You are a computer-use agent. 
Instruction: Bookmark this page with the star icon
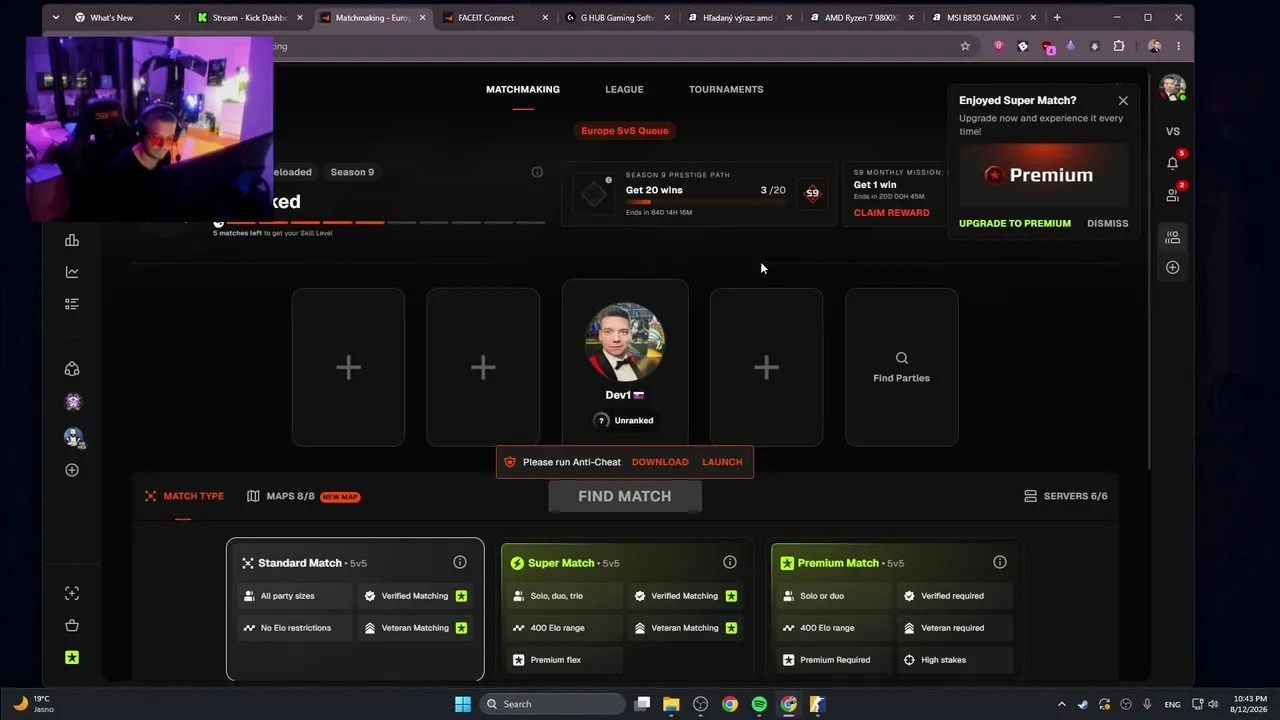[965, 46]
